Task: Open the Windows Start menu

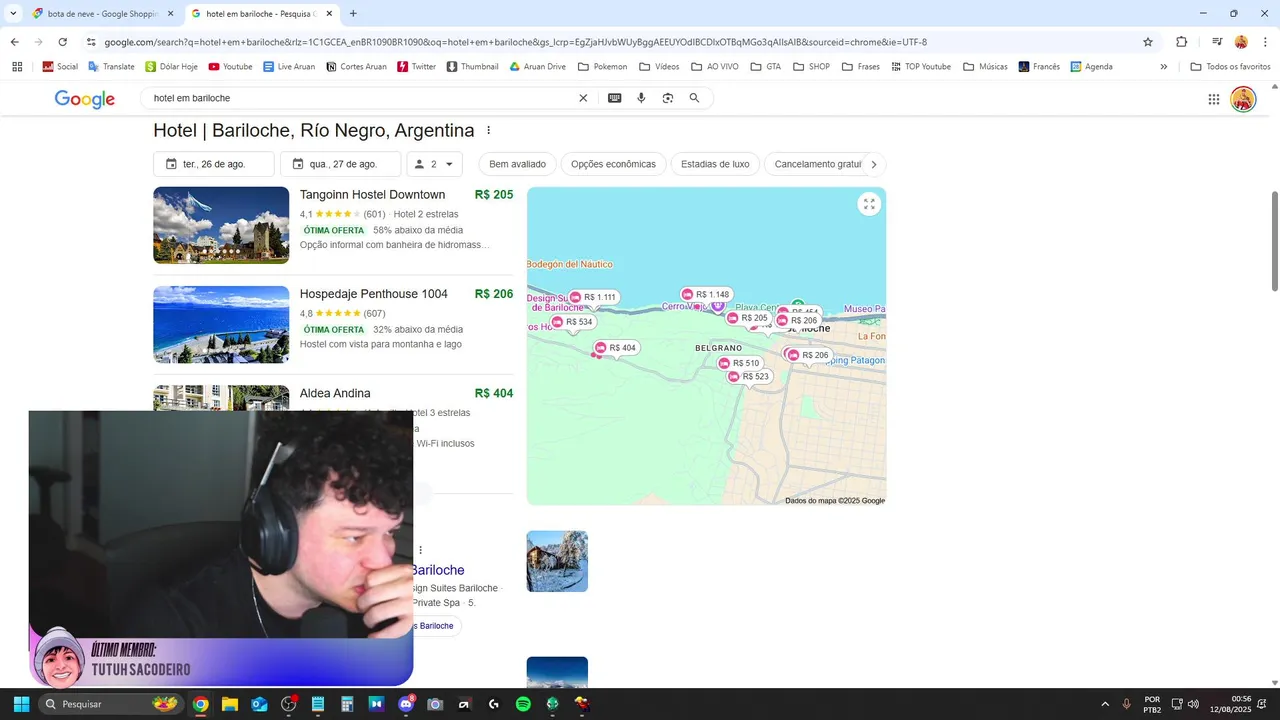Action: coord(21,704)
